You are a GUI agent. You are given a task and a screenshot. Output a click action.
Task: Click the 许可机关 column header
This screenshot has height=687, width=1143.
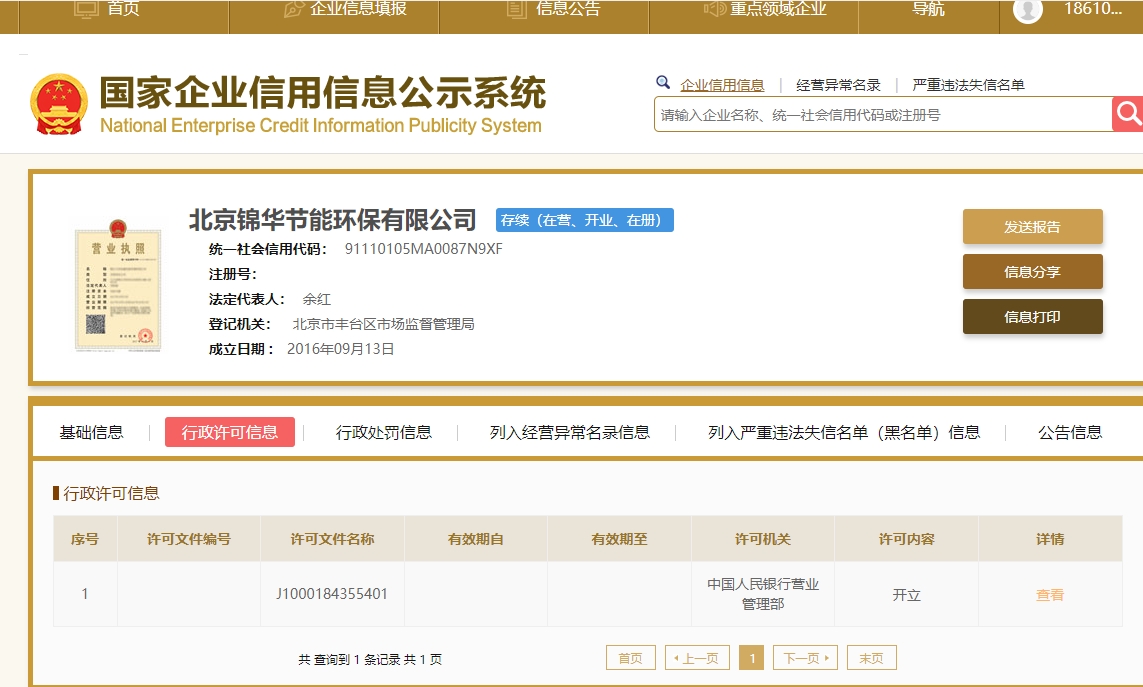point(762,539)
